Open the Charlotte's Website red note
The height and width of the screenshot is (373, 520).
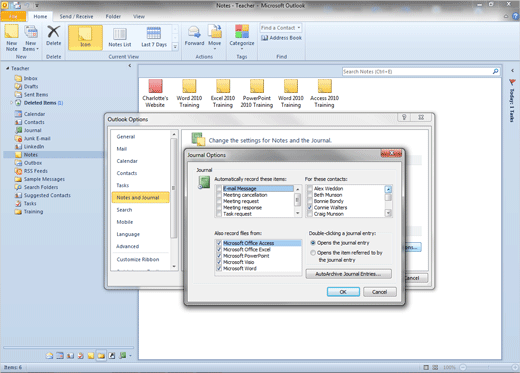[x=155, y=93]
